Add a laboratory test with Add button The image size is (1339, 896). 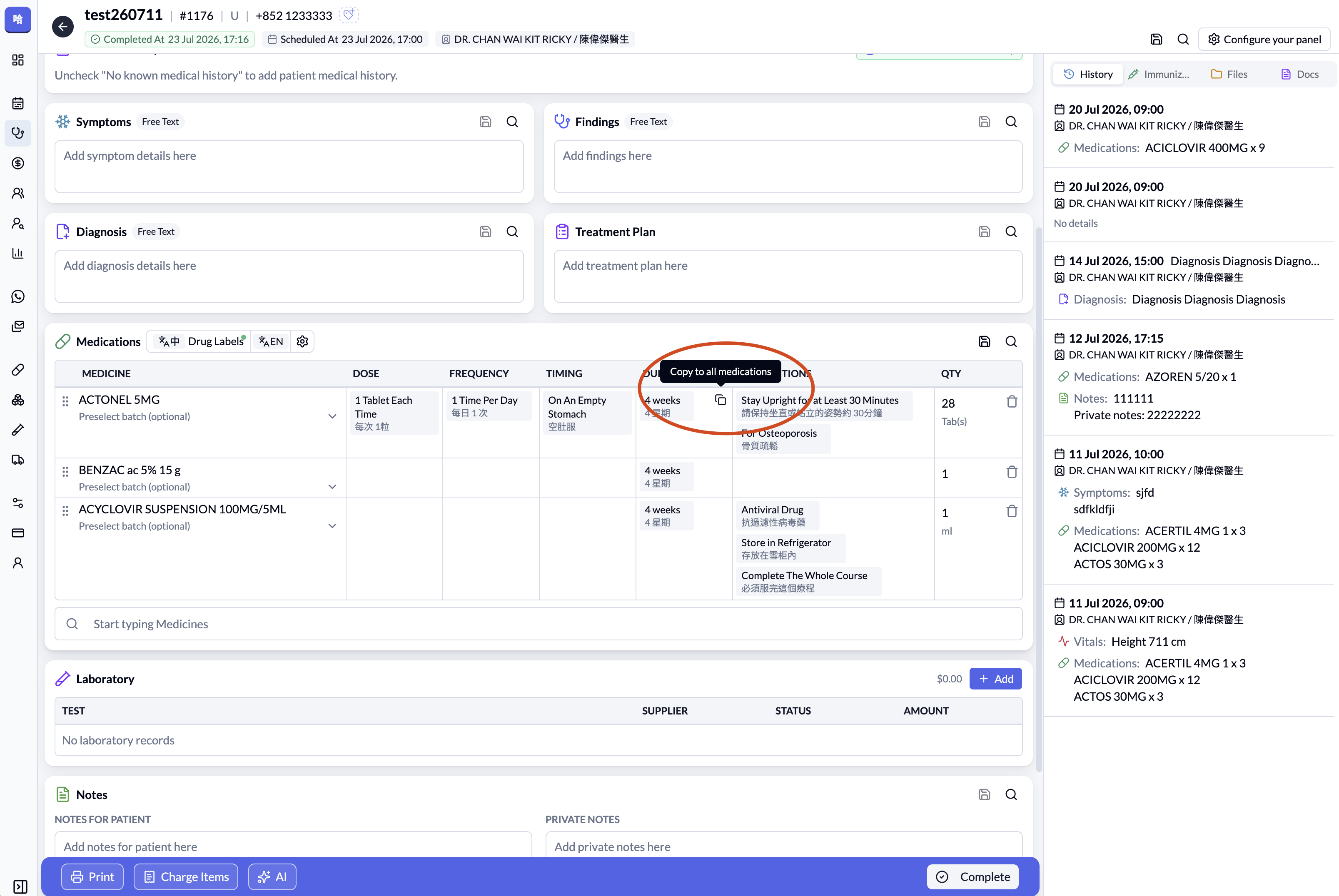995,679
